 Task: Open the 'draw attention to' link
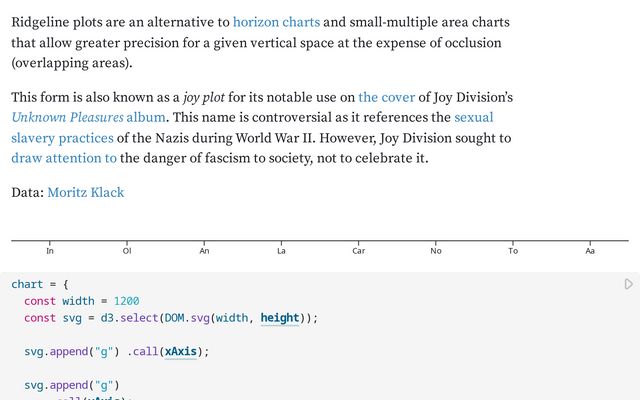[64, 158]
